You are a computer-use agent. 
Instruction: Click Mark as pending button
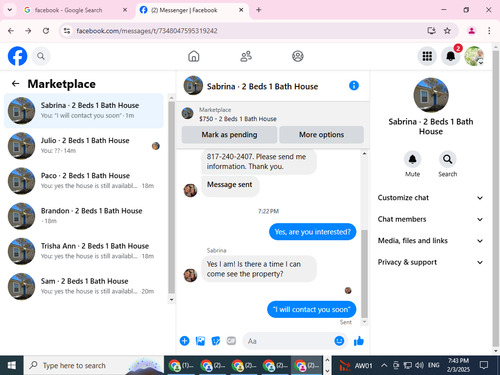pyautogui.click(x=229, y=135)
